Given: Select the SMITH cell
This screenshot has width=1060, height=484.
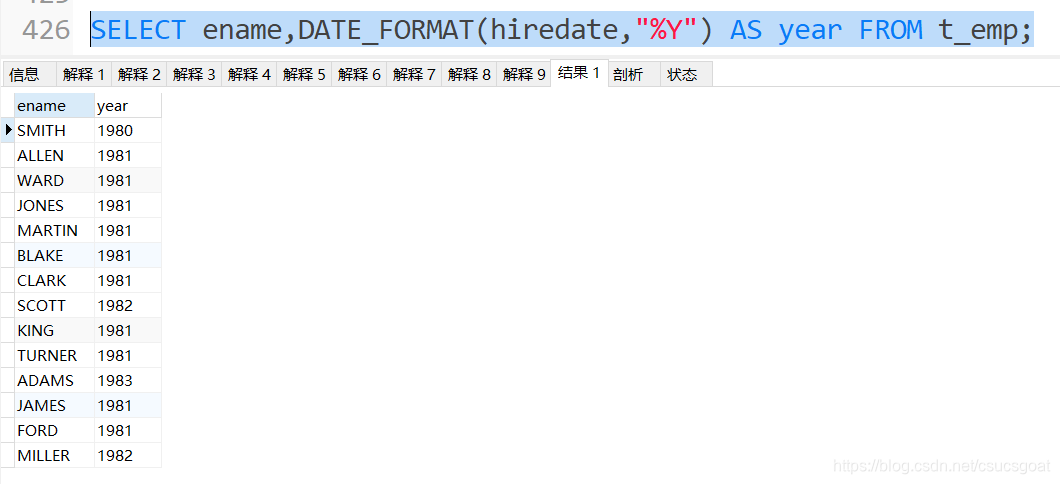Looking at the screenshot, I should tap(54, 130).
